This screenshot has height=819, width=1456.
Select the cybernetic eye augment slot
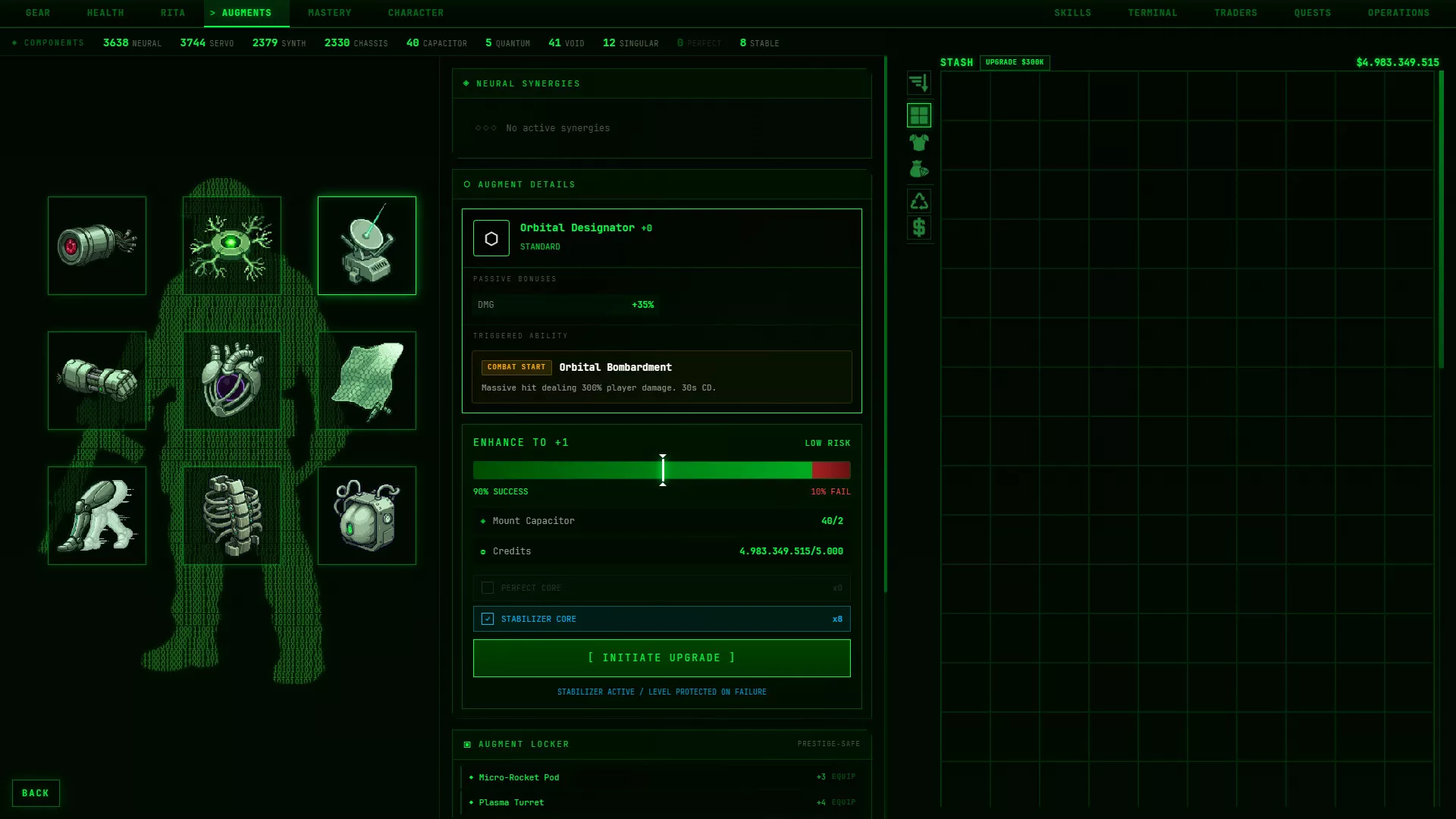pyautogui.click(x=97, y=246)
